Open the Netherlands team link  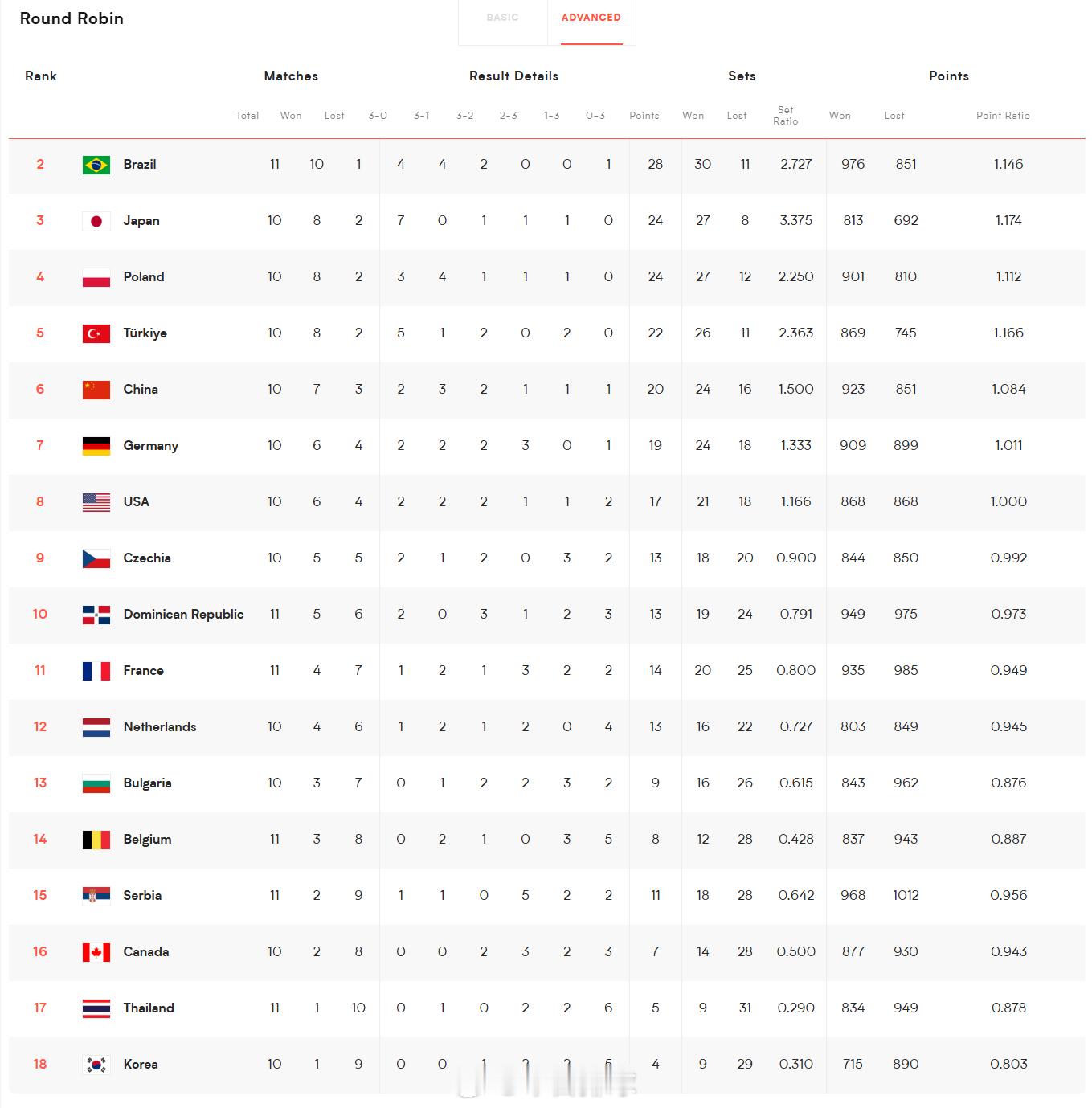pos(160,726)
